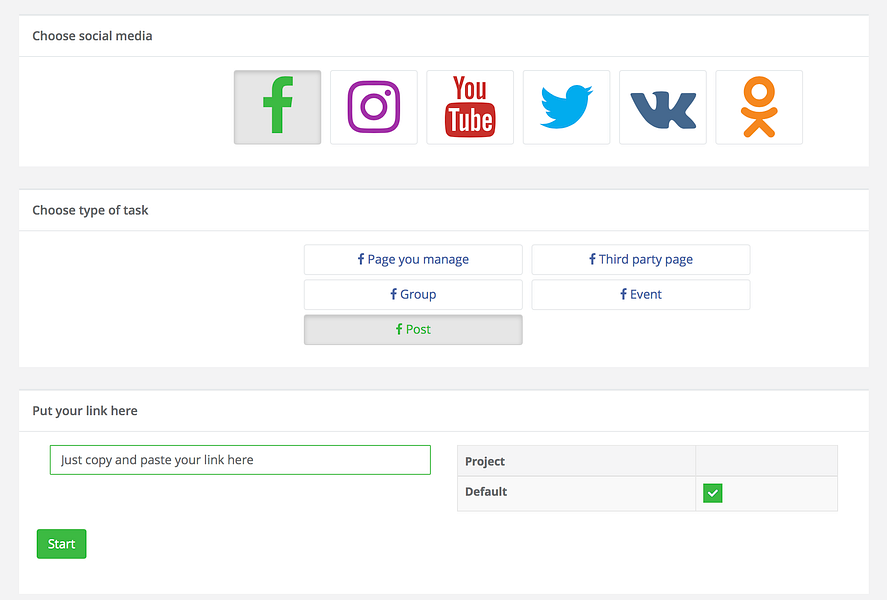
Task: Select the Facebook social media icon
Action: tap(277, 107)
